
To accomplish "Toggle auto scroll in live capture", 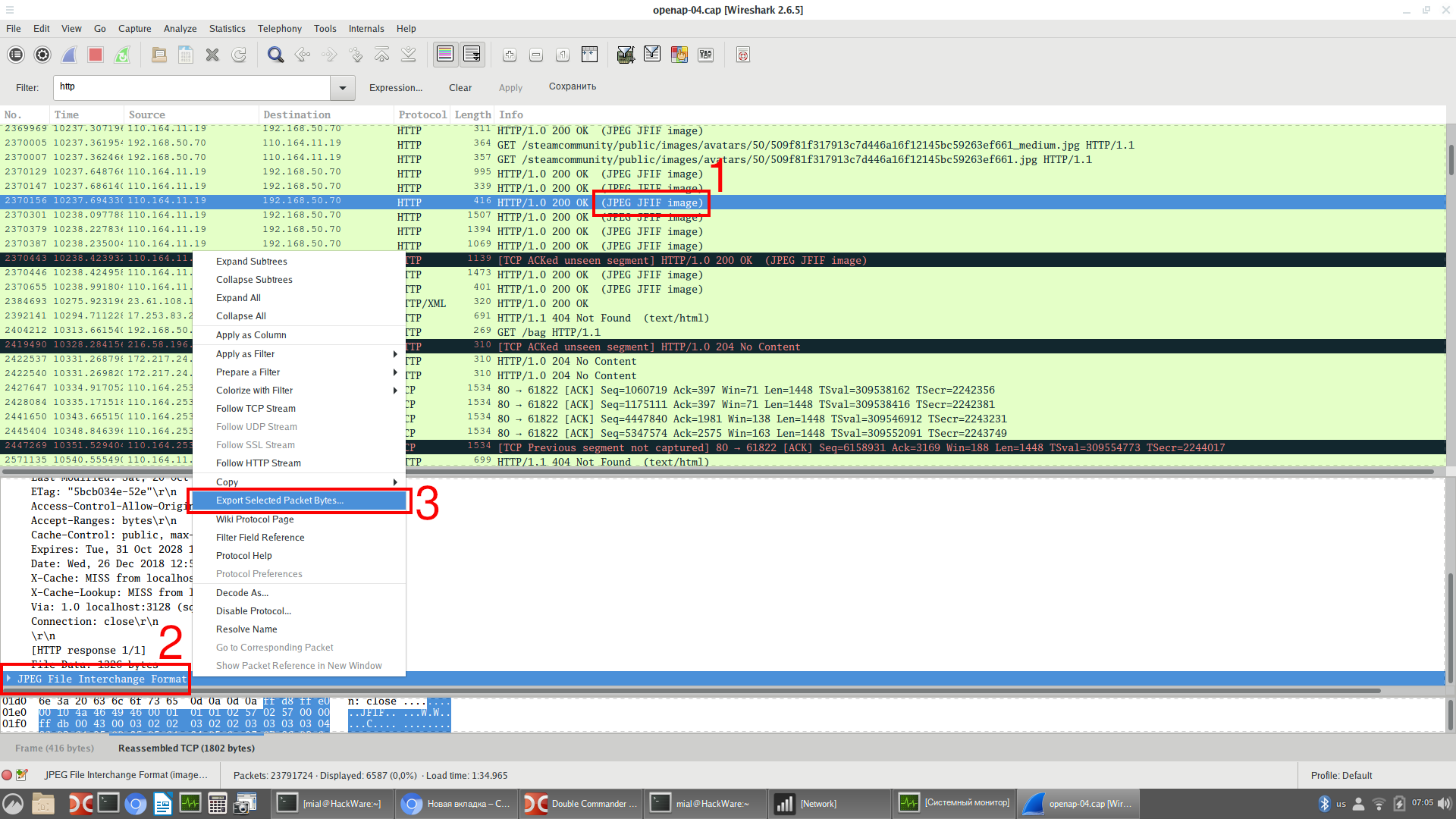I will coord(472,55).
